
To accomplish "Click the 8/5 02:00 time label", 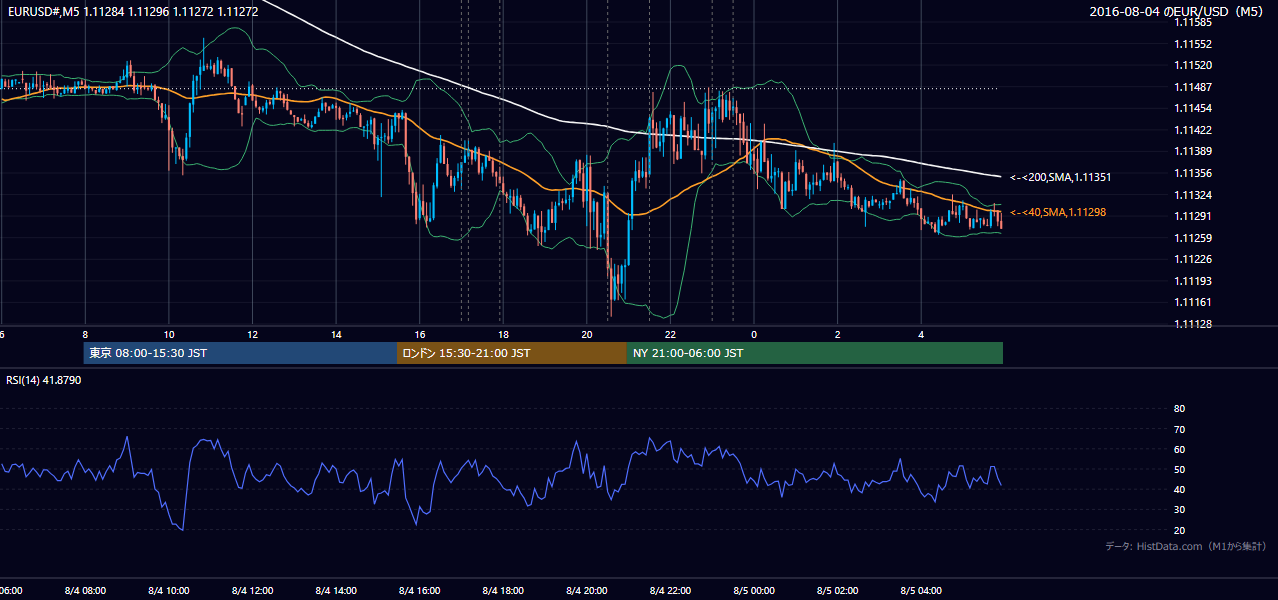I will click(x=838, y=591).
